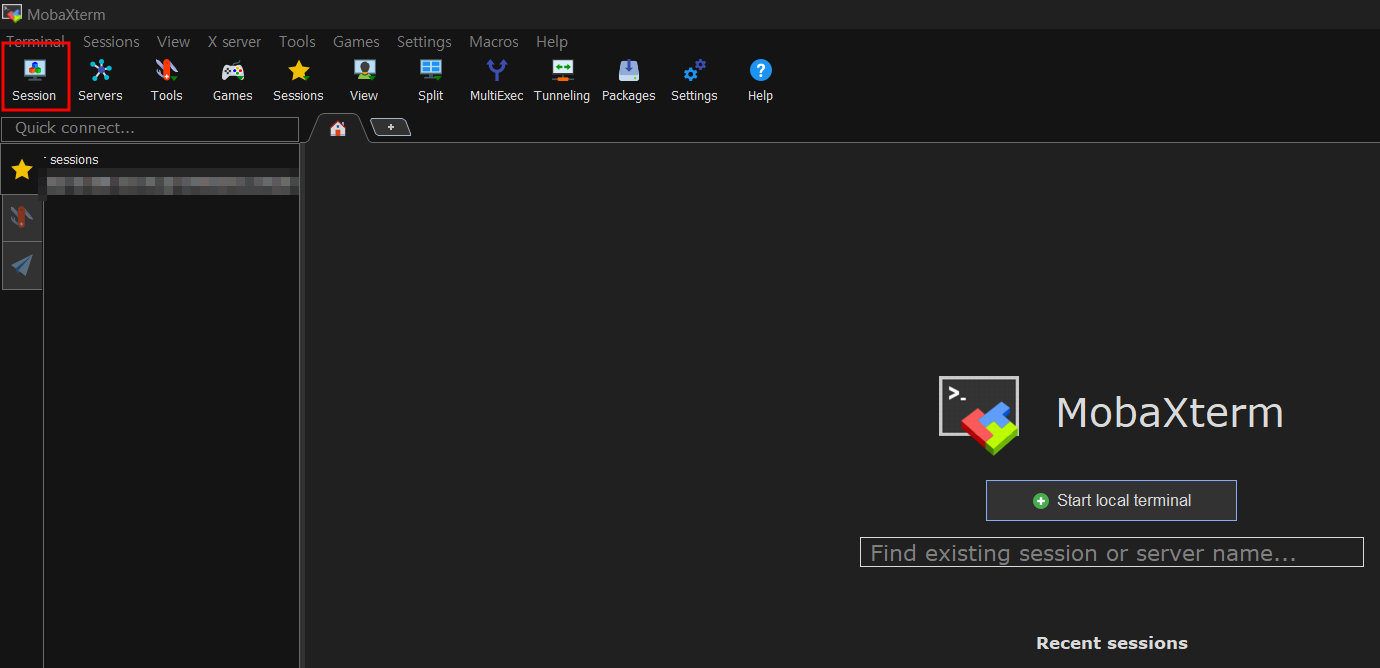Open the Sessions menu in menu bar
Image resolution: width=1380 pixels, height=668 pixels.
click(111, 42)
